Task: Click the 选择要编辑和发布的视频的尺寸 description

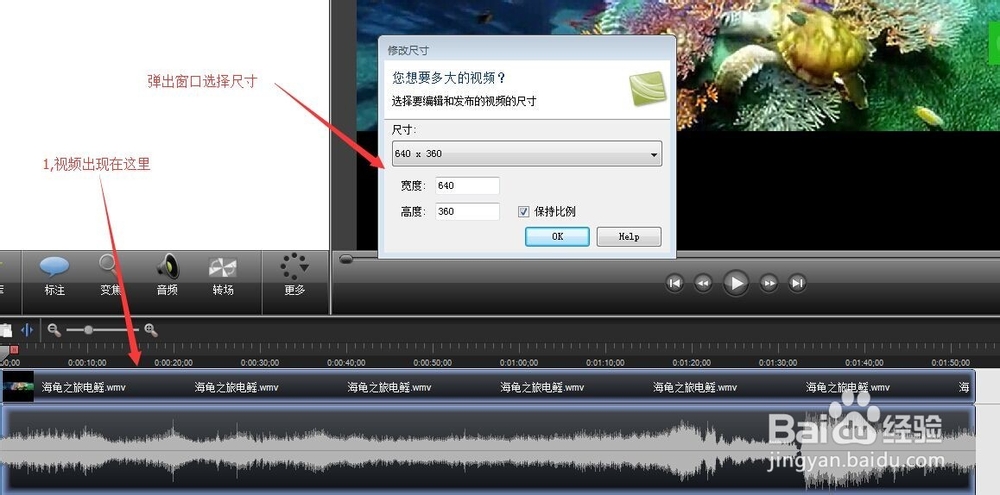Action: coord(464,101)
